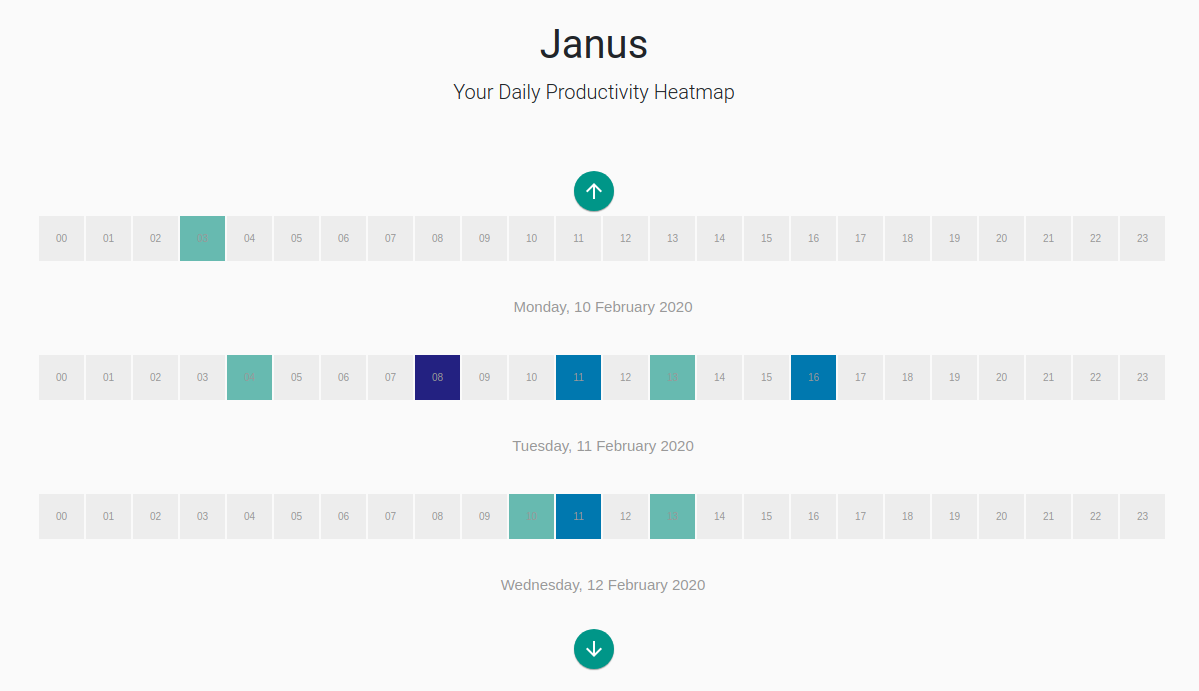Click hour 11 on Tuesday's heatmap row

[x=578, y=377]
